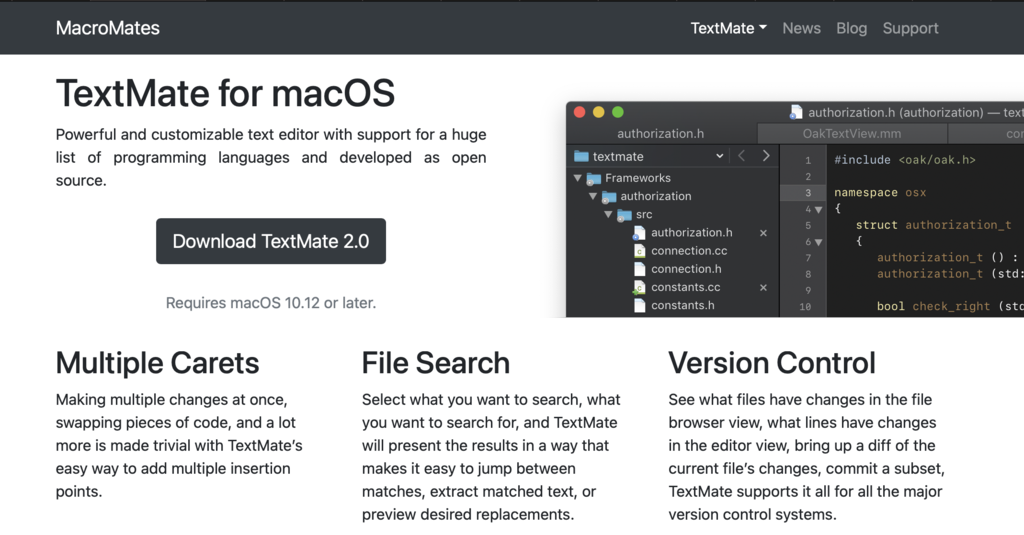Click 'namespace osx' code line
Screen dimensions: 1024x535
880,193
